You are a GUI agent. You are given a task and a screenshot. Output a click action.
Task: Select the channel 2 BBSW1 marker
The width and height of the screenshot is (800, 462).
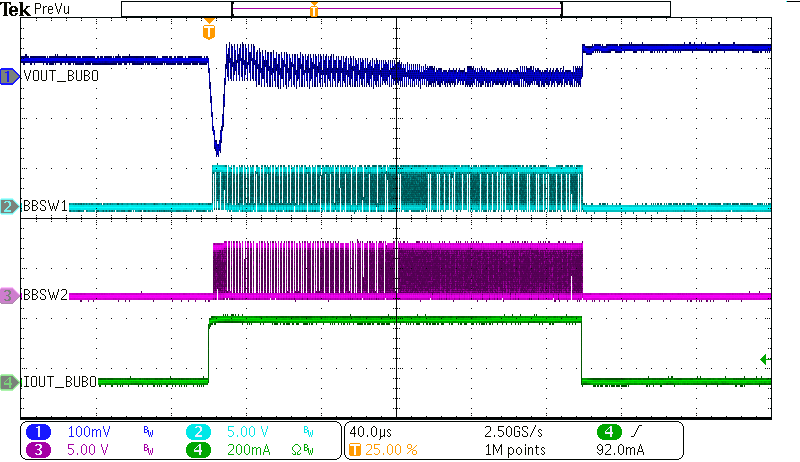pos(9,207)
